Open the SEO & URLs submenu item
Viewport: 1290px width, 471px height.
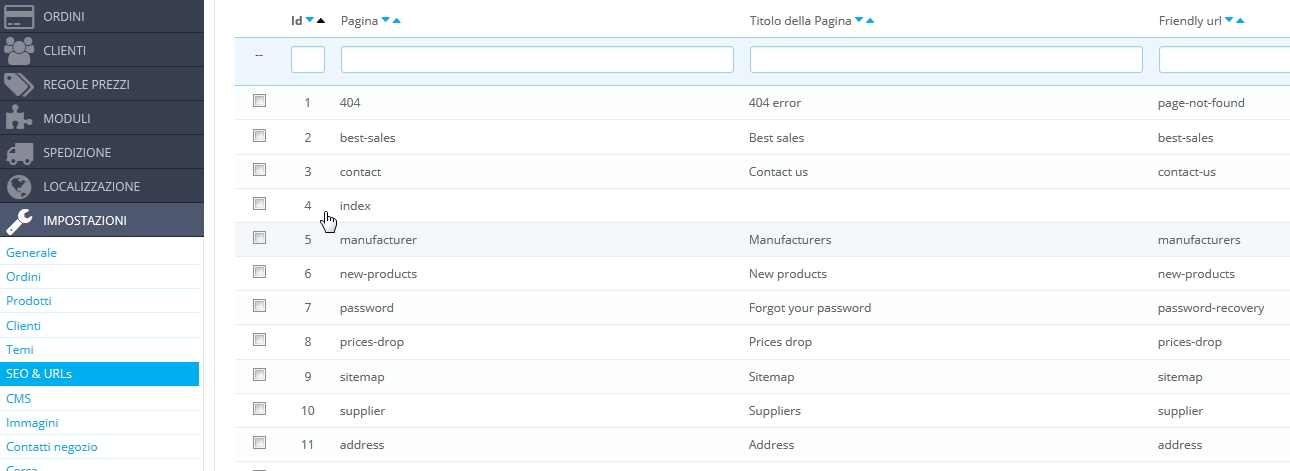coord(39,374)
